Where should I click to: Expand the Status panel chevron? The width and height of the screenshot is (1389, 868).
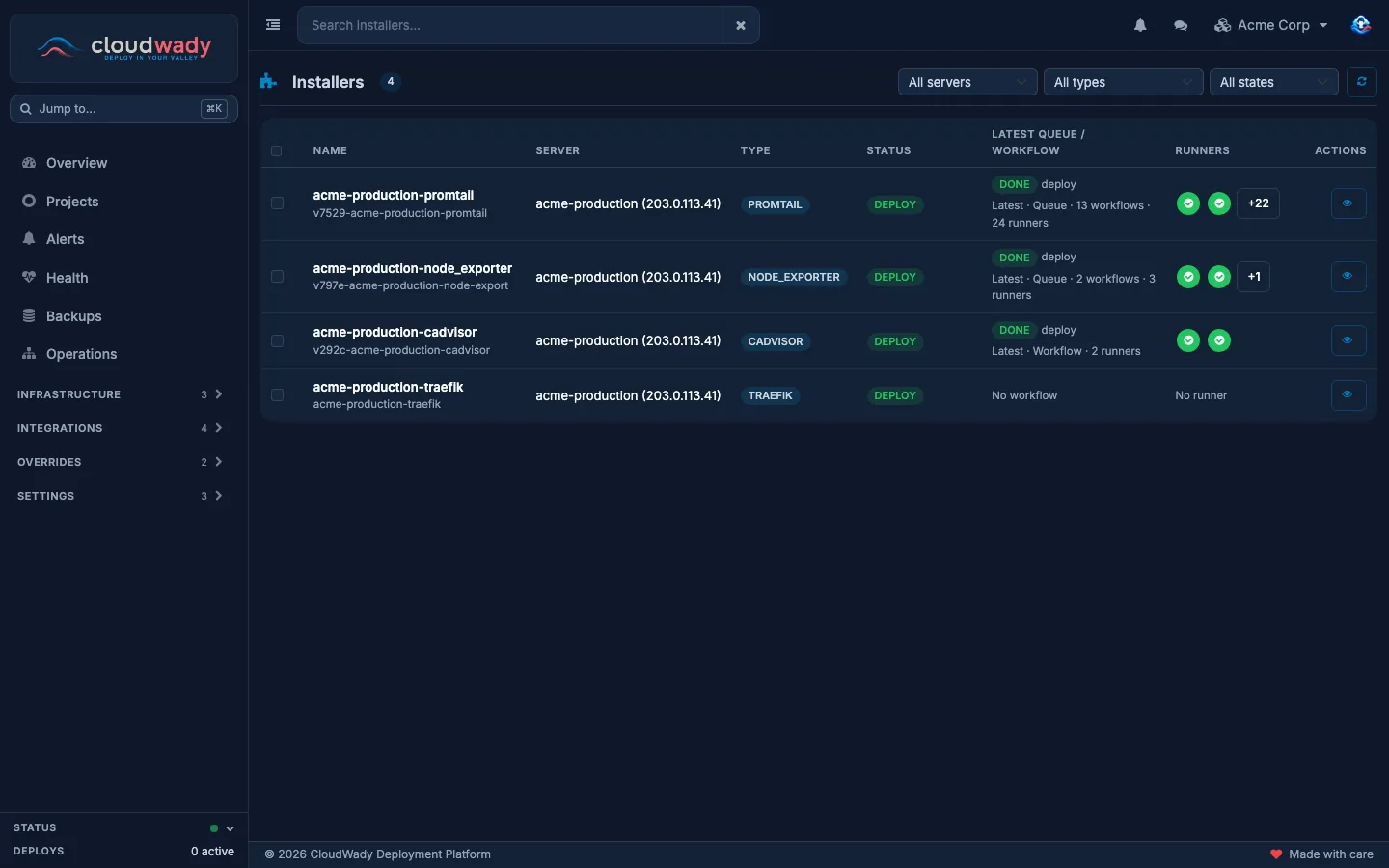(x=230, y=828)
